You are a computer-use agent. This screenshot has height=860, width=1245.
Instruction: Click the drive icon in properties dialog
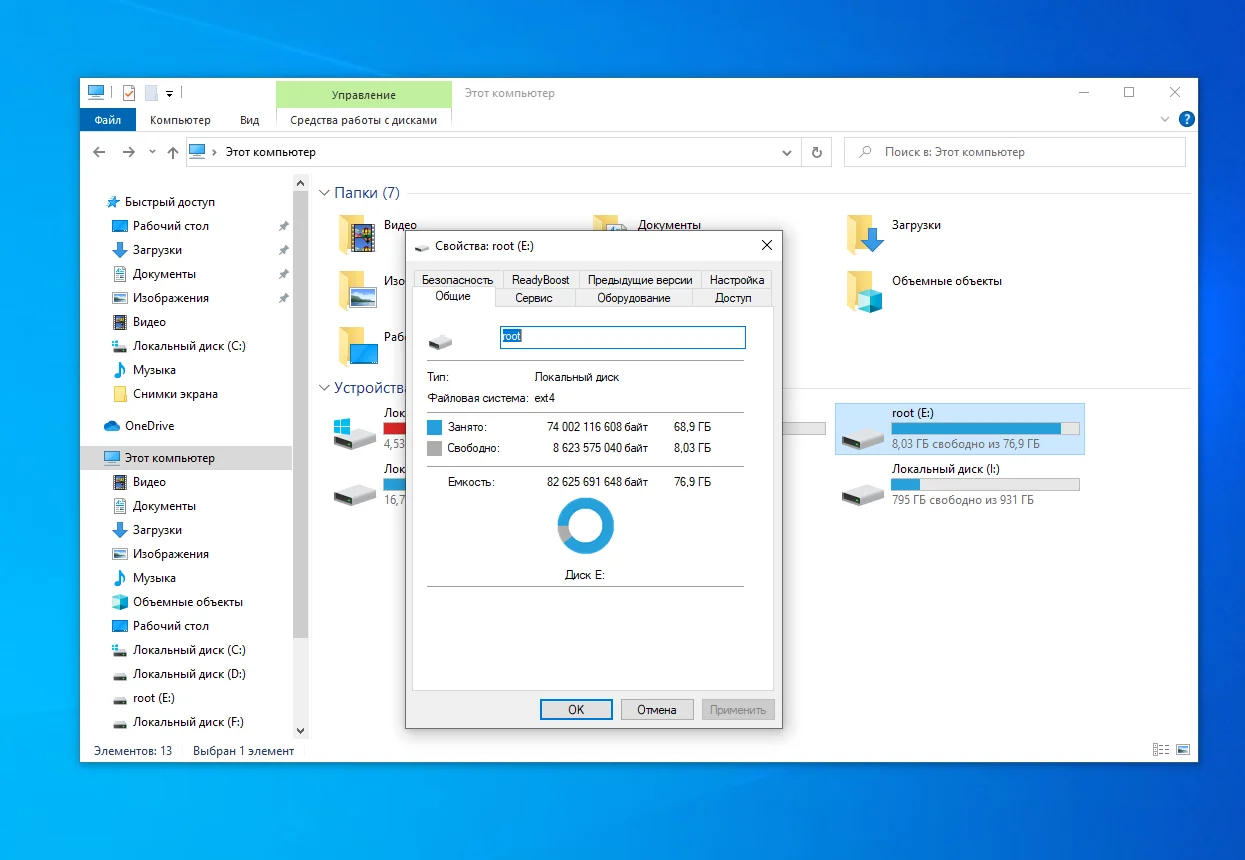(x=440, y=341)
